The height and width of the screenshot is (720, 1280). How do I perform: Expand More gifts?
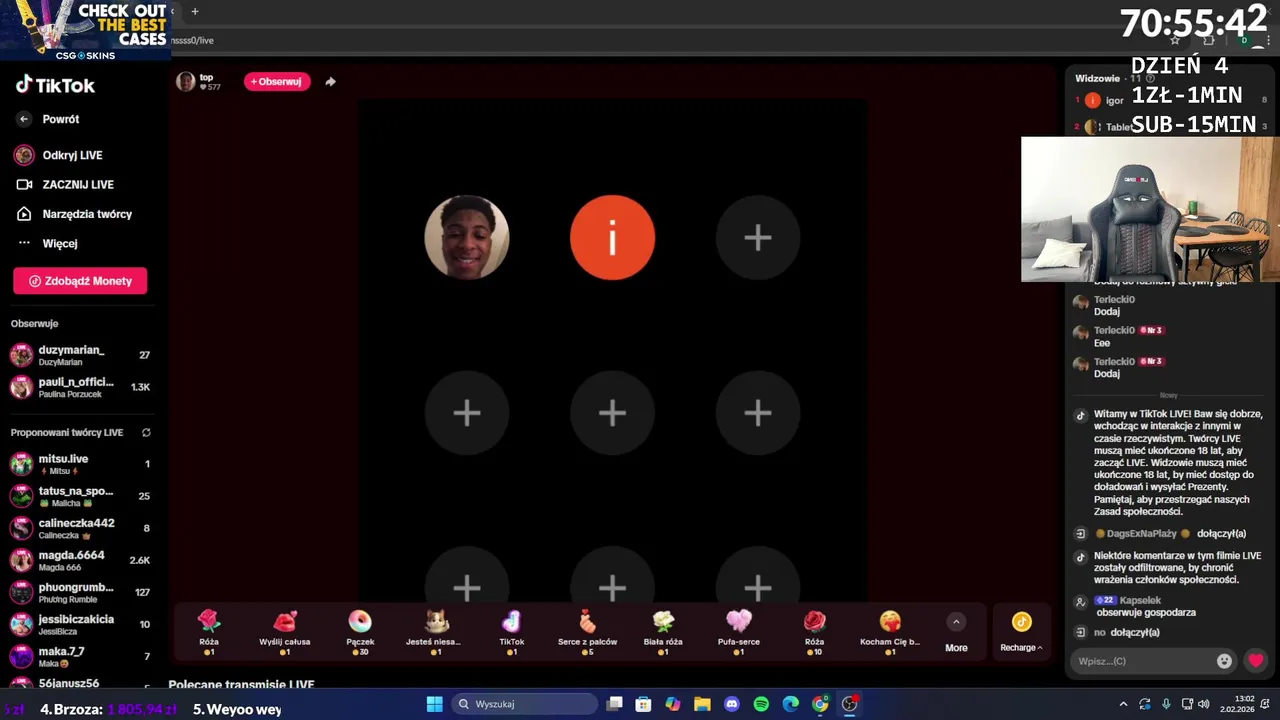pos(956,633)
